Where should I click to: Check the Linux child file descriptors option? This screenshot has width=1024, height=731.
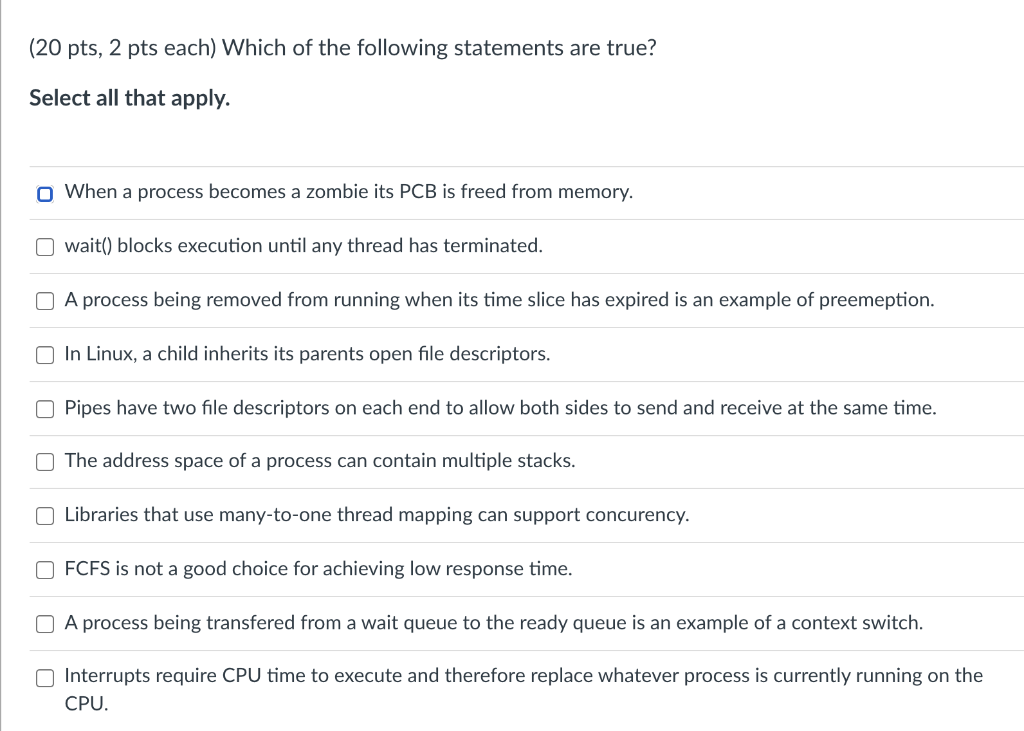point(44,354)
